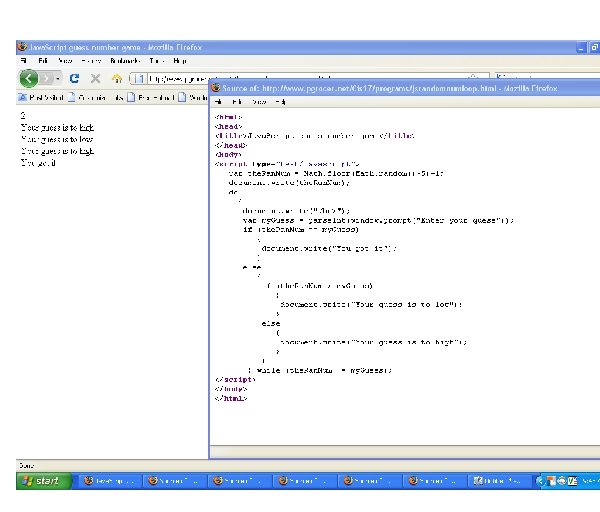Click the <head> tag line in source
600x512 pixels.
click(228, 126)
